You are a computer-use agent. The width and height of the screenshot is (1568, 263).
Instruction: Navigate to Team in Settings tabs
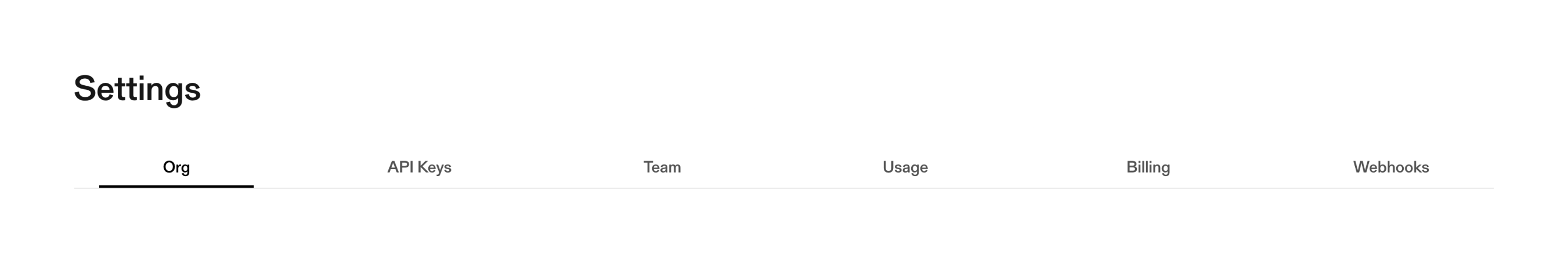(x=662, y=167)
